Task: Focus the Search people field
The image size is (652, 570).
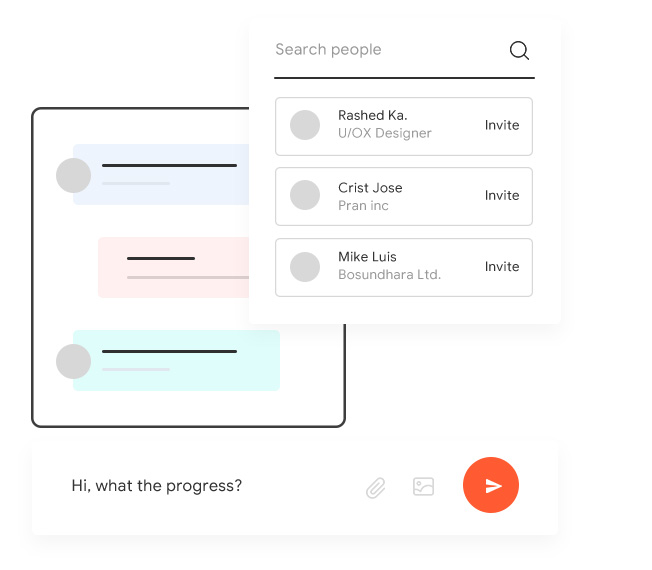Action: pos(385,50)
